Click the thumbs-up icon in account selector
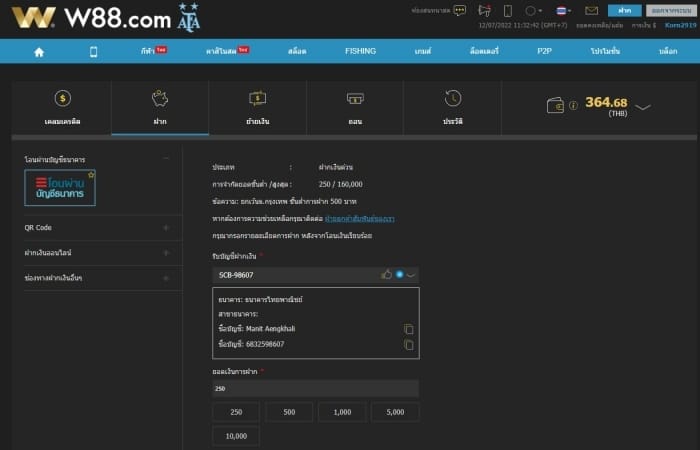This screenshot has width=700, height=450. point(387,274)
